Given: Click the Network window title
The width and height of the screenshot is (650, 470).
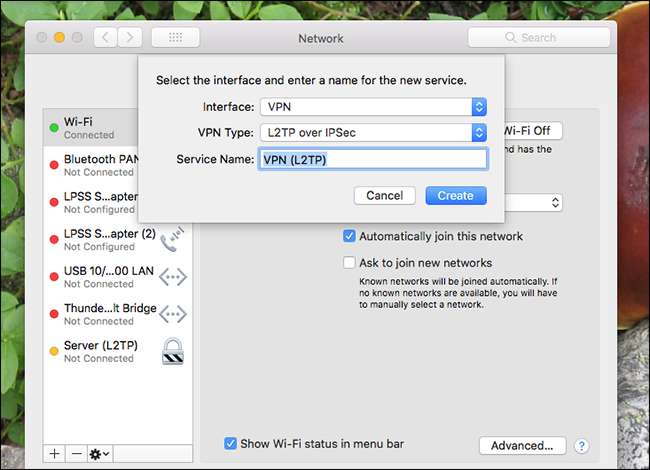Looking at the screenshot, I should click(x=321, y=39).
